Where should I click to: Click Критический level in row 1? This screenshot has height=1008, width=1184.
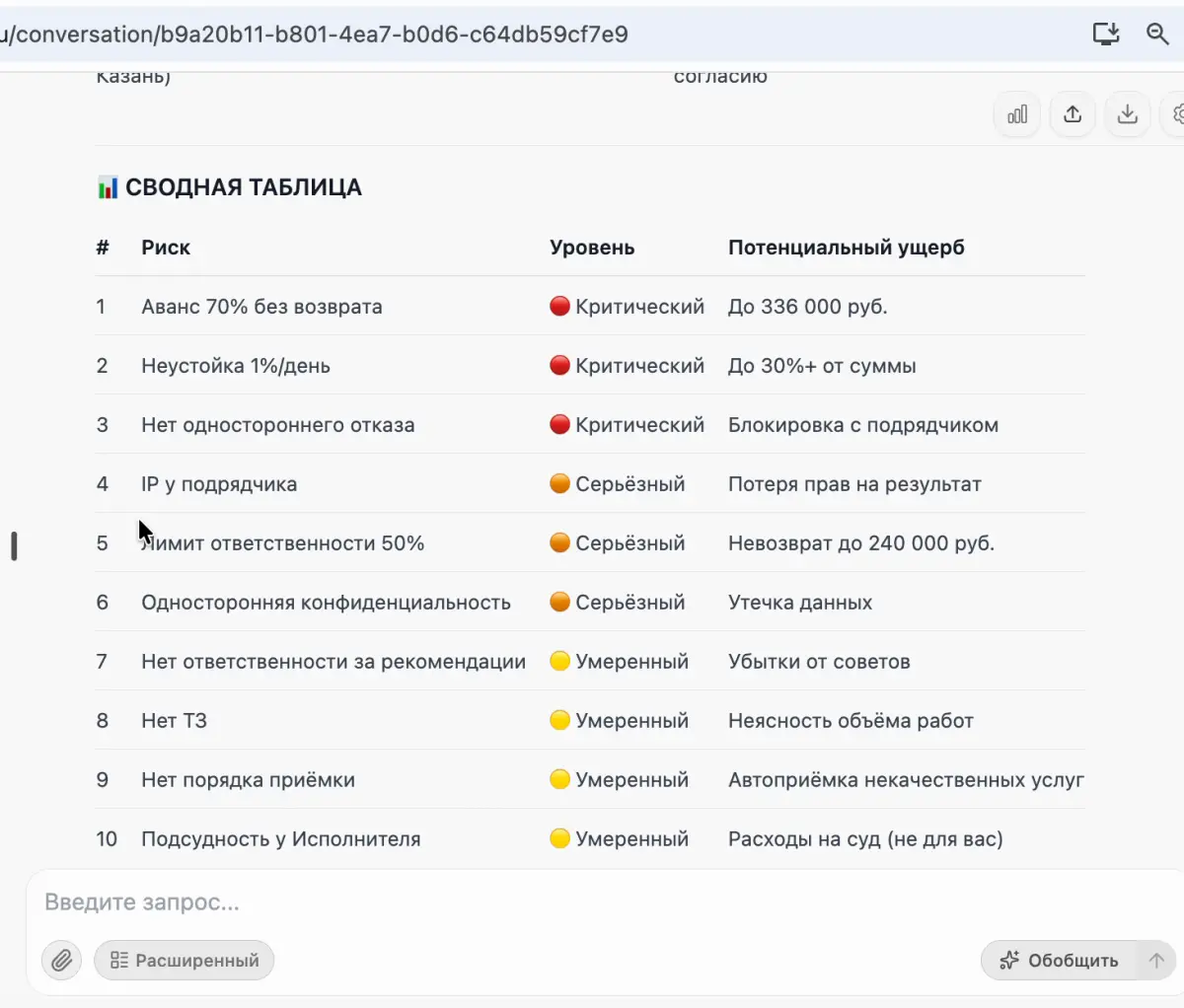pos(628,307)
